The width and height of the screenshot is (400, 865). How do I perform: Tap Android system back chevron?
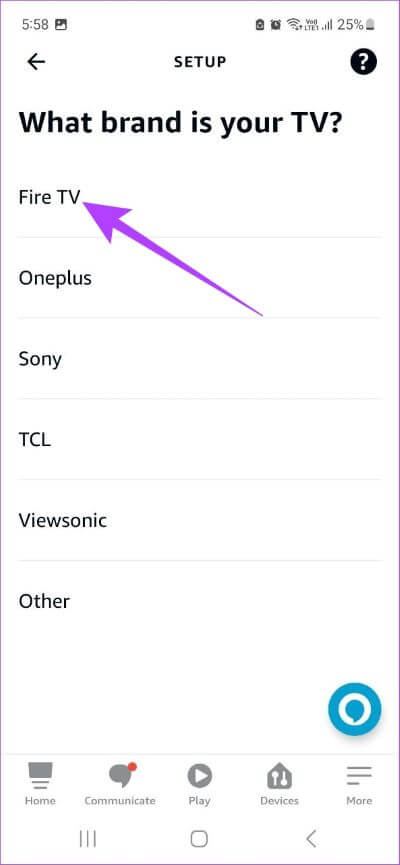click(311, 839)
